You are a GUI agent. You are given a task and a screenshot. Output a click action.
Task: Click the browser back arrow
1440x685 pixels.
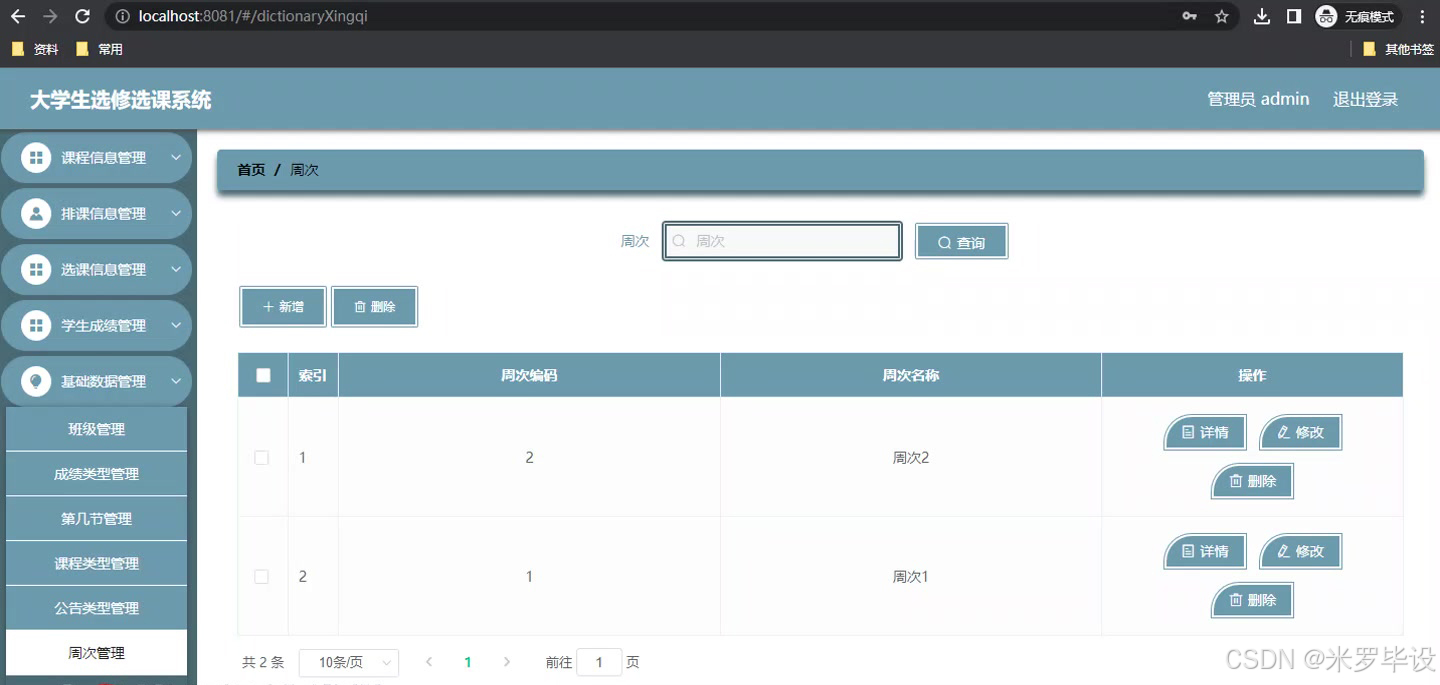coord(18,16)
